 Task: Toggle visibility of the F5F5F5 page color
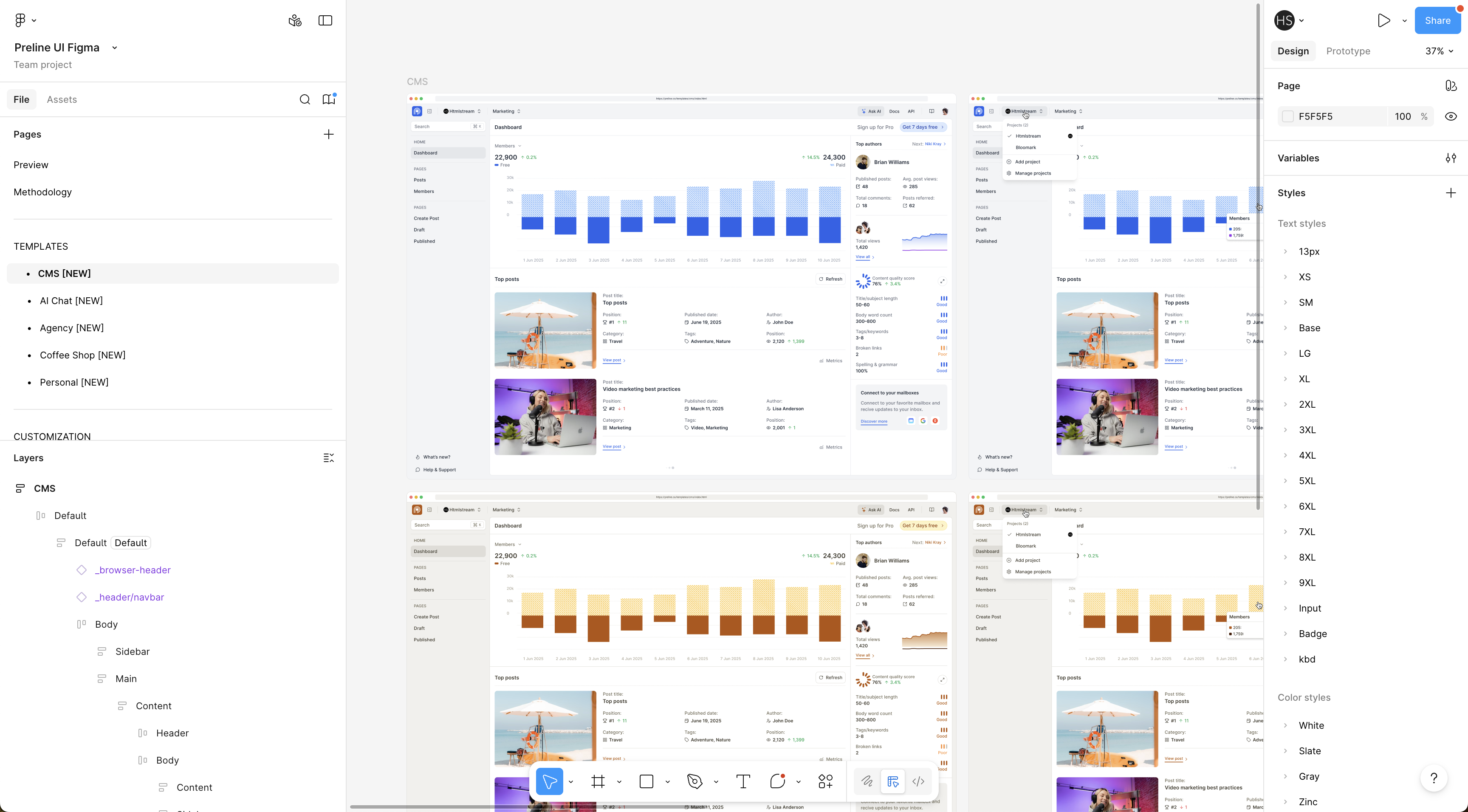pyautogui.click(x=1451, y=116)
